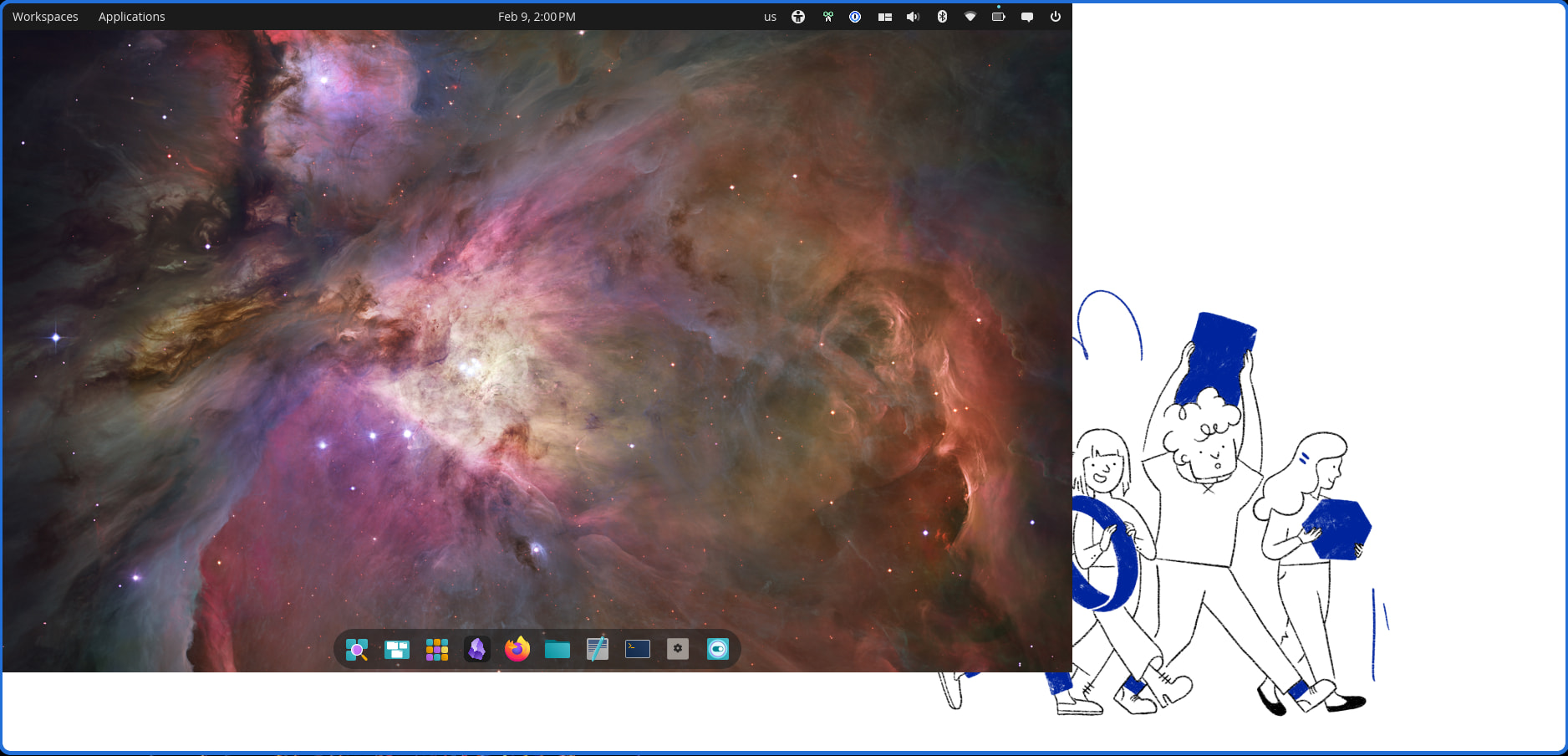Open the Accessibility menu
The height and width of the screenshot is (756, 1568).
point(798,17)
